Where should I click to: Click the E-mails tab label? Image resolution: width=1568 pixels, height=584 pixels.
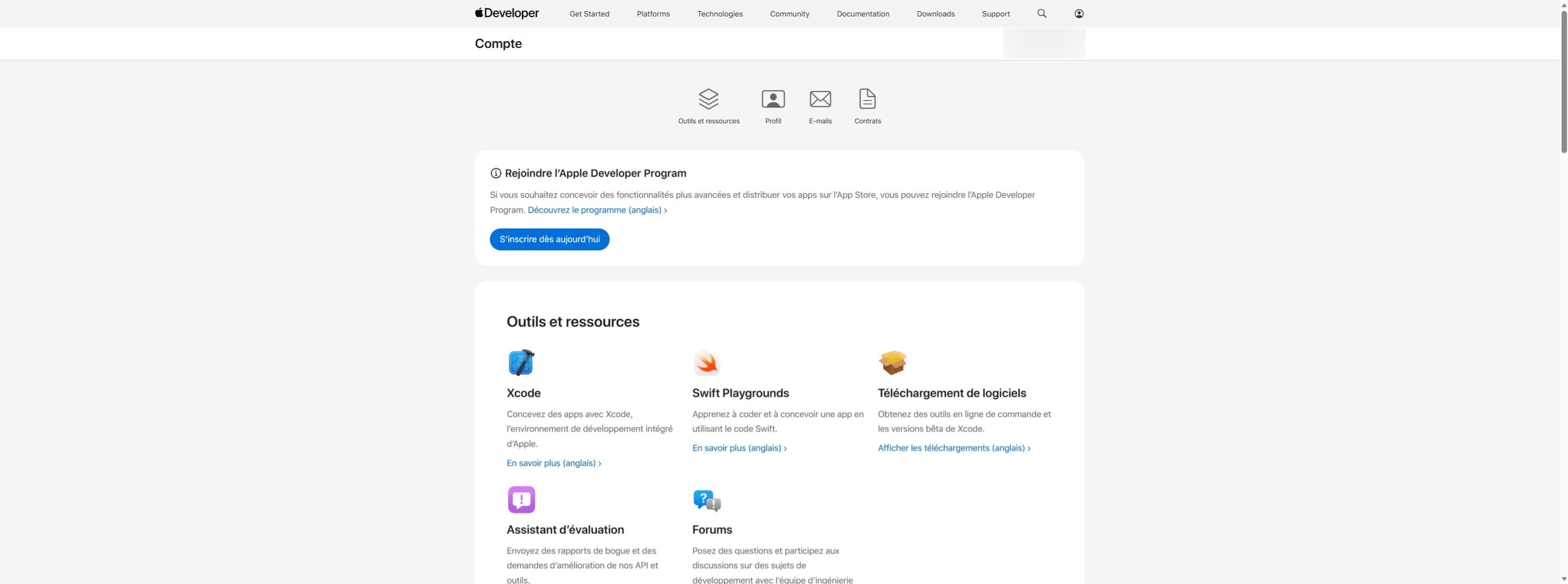click(820, 121)
